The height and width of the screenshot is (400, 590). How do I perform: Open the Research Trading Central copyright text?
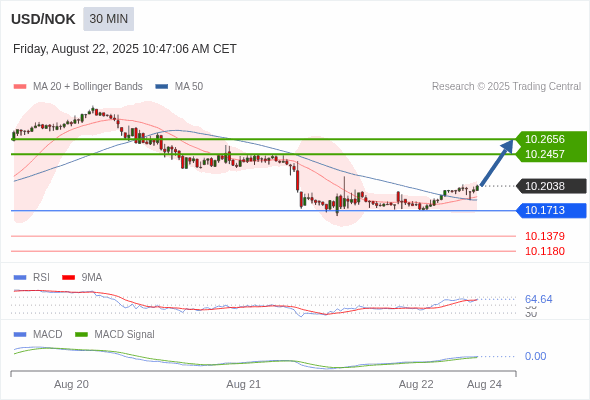[506, 87]
